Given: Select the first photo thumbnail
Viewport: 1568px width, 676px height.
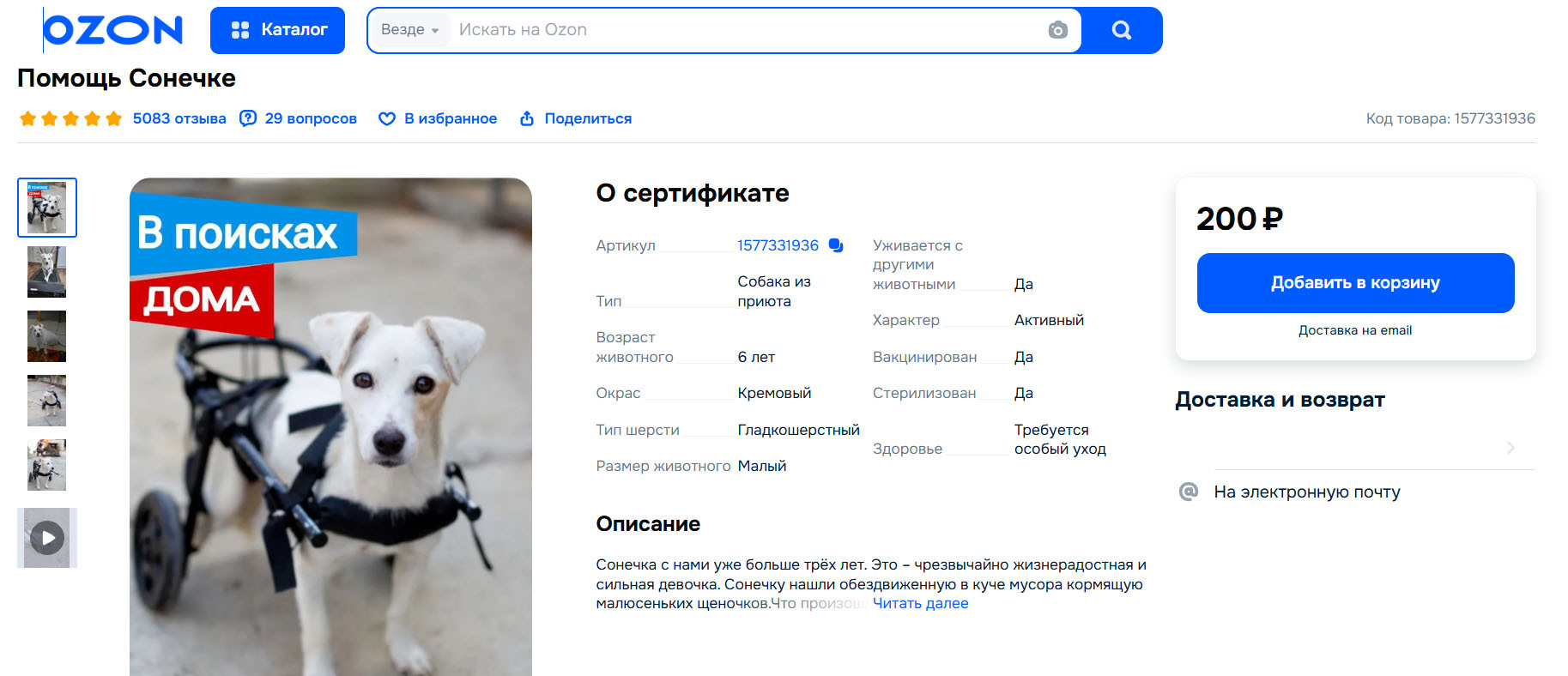Looking at the screenshot, I should [x=47, y=208].
